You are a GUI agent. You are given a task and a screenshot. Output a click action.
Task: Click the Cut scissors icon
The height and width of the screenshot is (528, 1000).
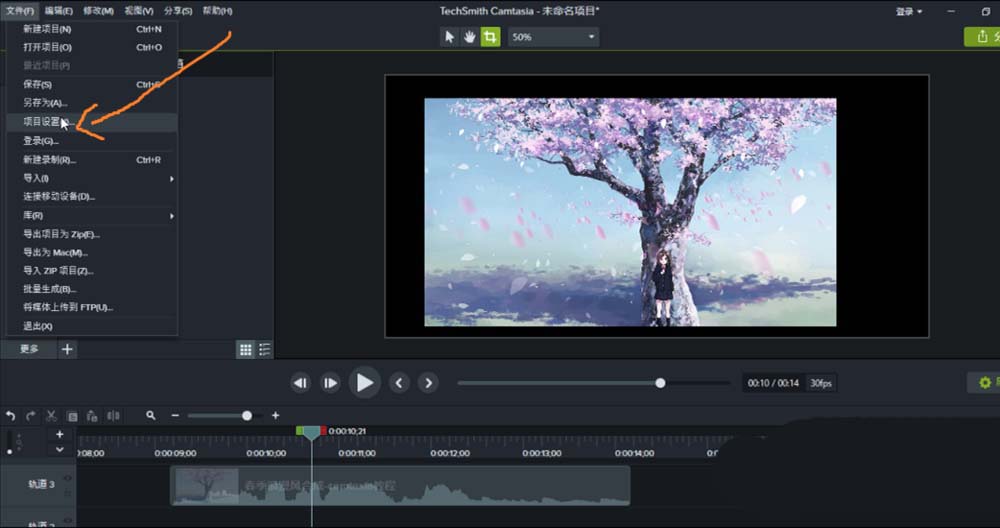(52, 416)
